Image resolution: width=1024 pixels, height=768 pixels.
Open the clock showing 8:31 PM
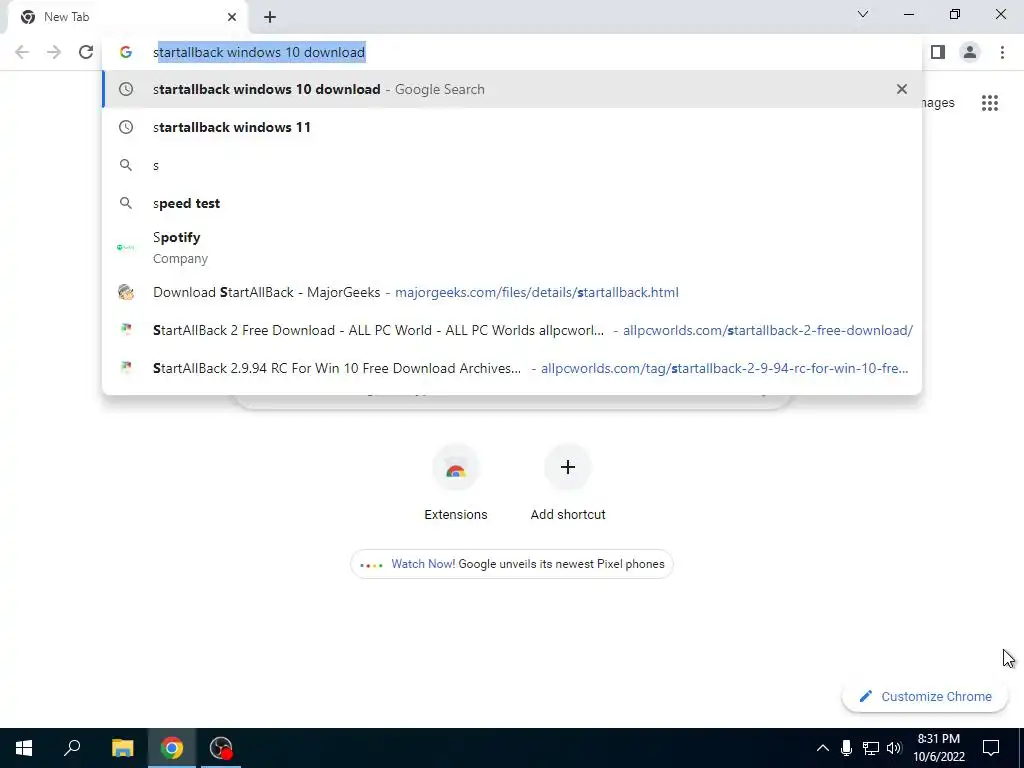tap(939, 748)
